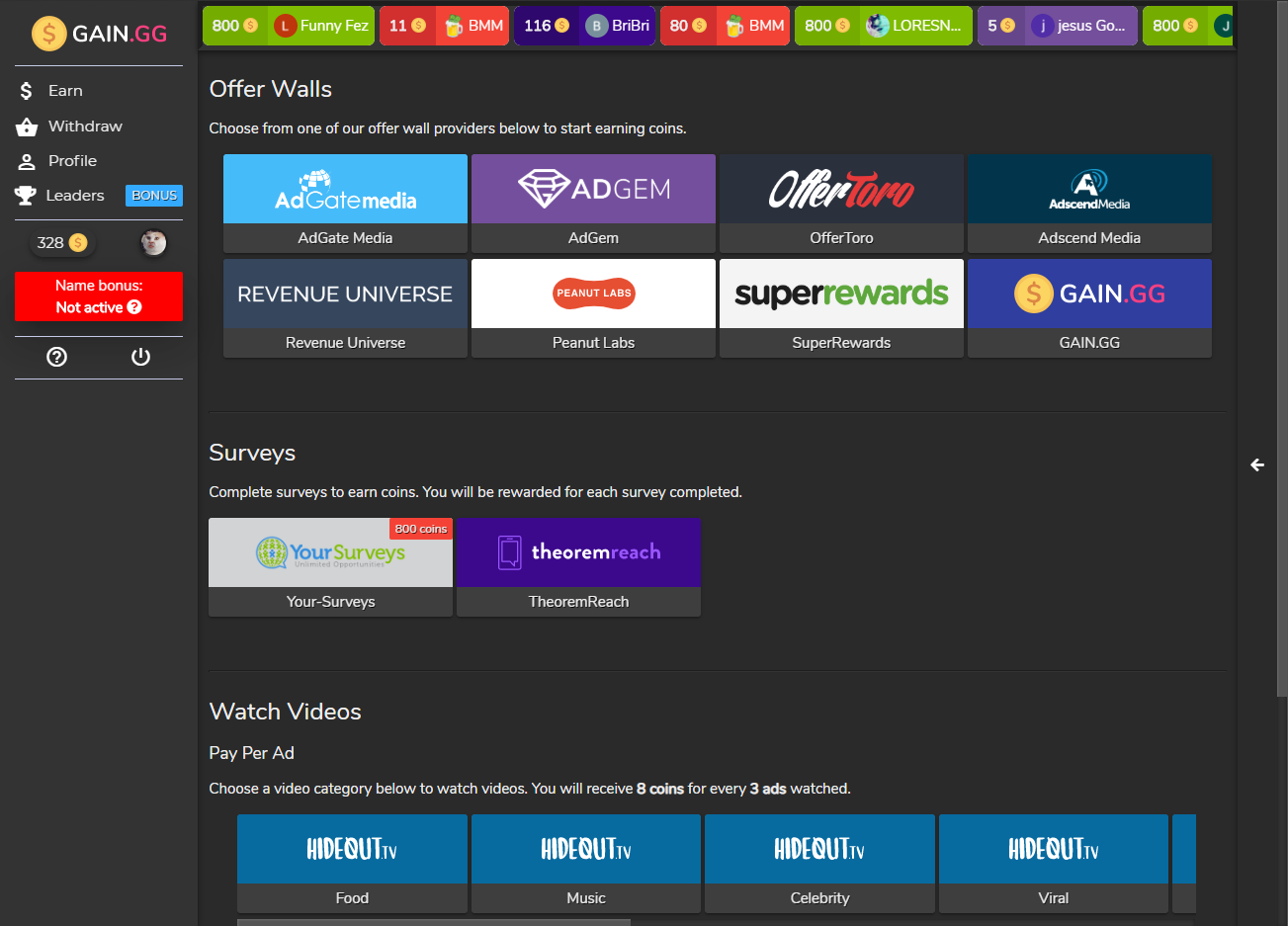Select the BMM 11 coin ticker entry
This screenshot has width=1288, height=926.
[x=445, y=26]
